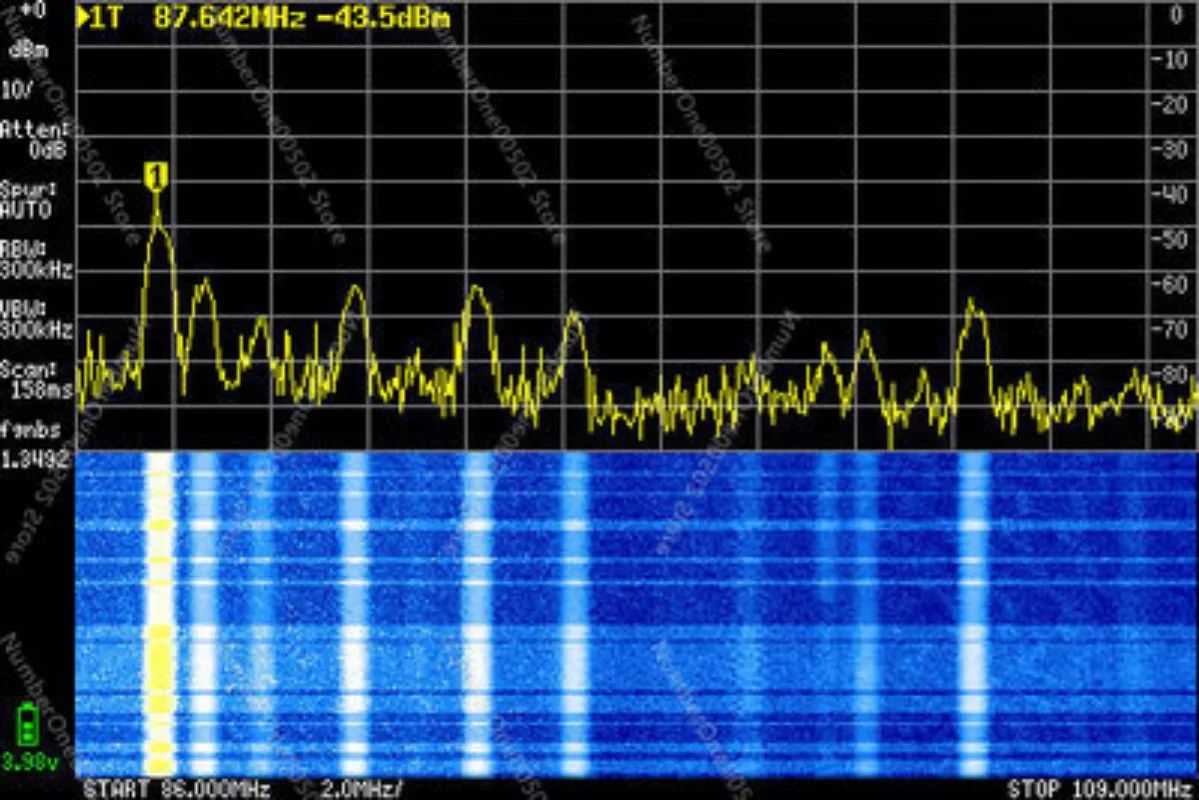
Task: Click marker 1 flag on the trace
Action: 156,177
